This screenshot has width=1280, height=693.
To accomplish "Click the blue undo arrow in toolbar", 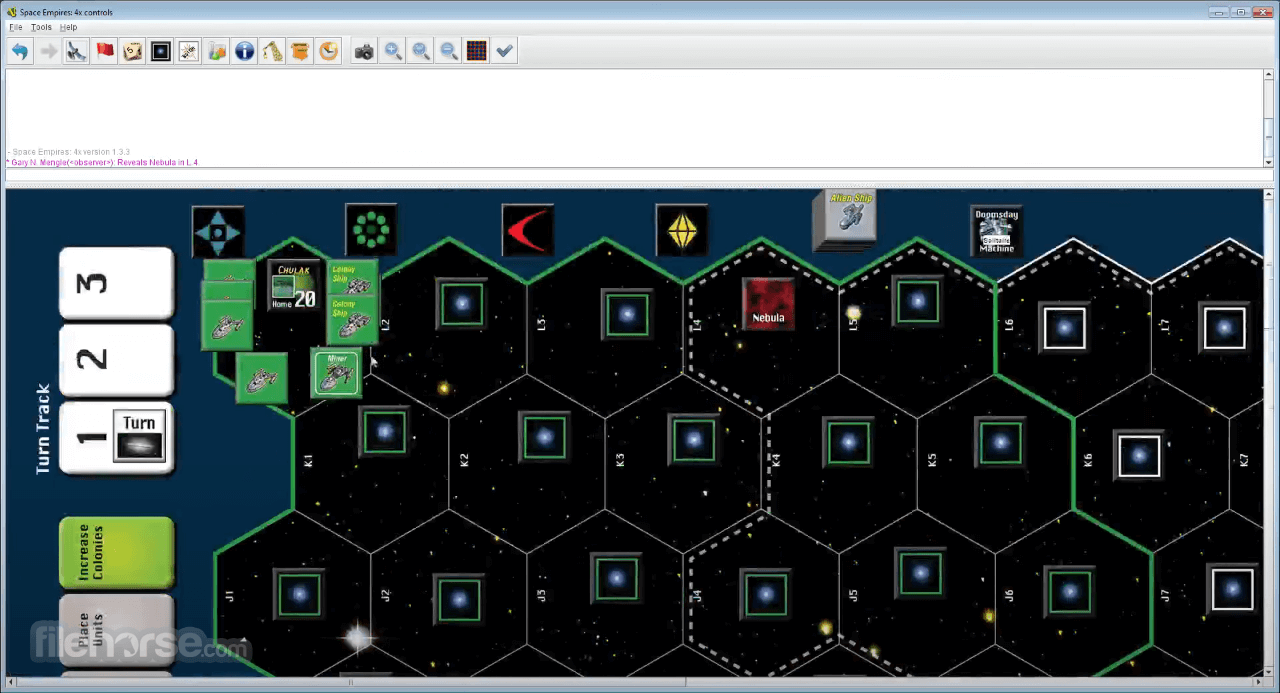I will coord(20,51).
